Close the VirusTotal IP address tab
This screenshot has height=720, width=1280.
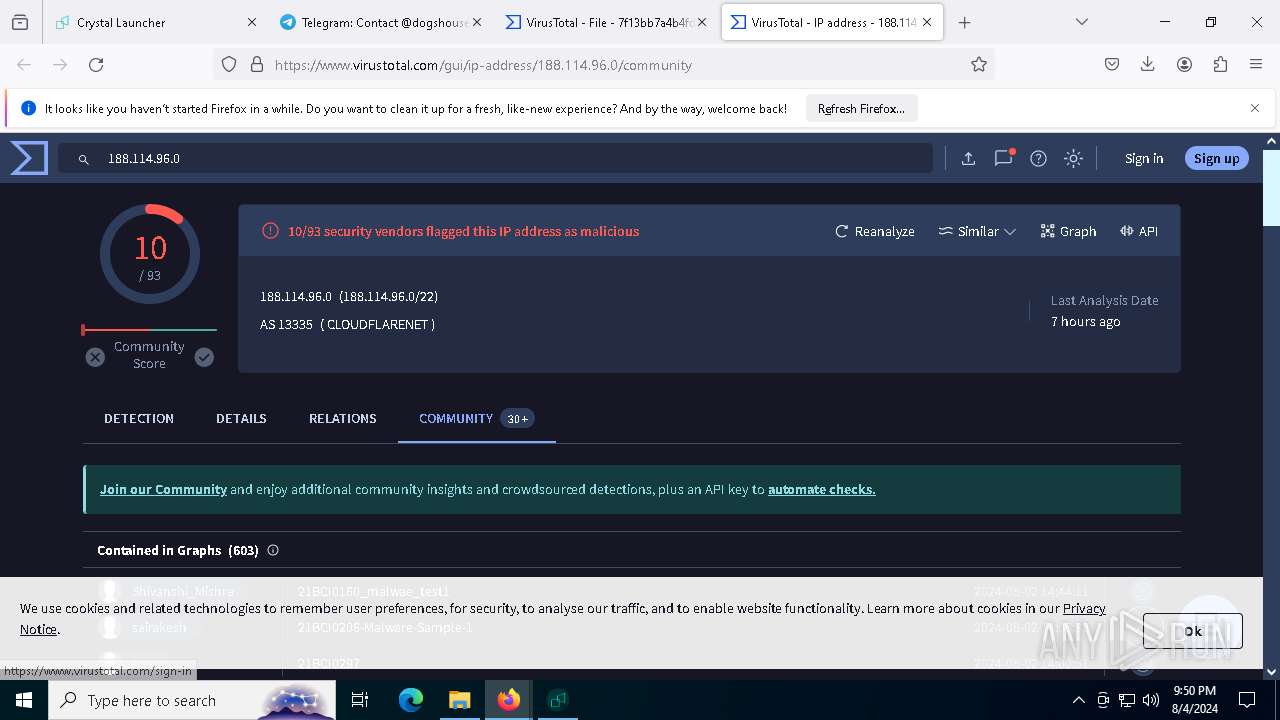point(928,22)
